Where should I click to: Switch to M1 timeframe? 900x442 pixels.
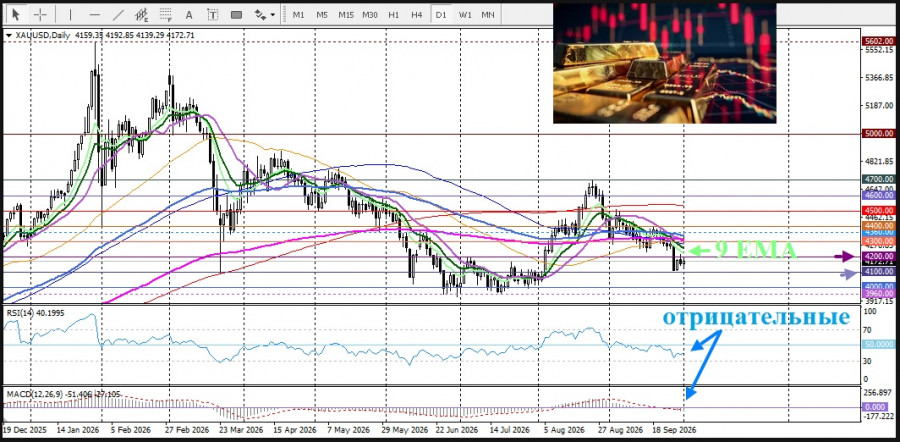click(298, 15)
